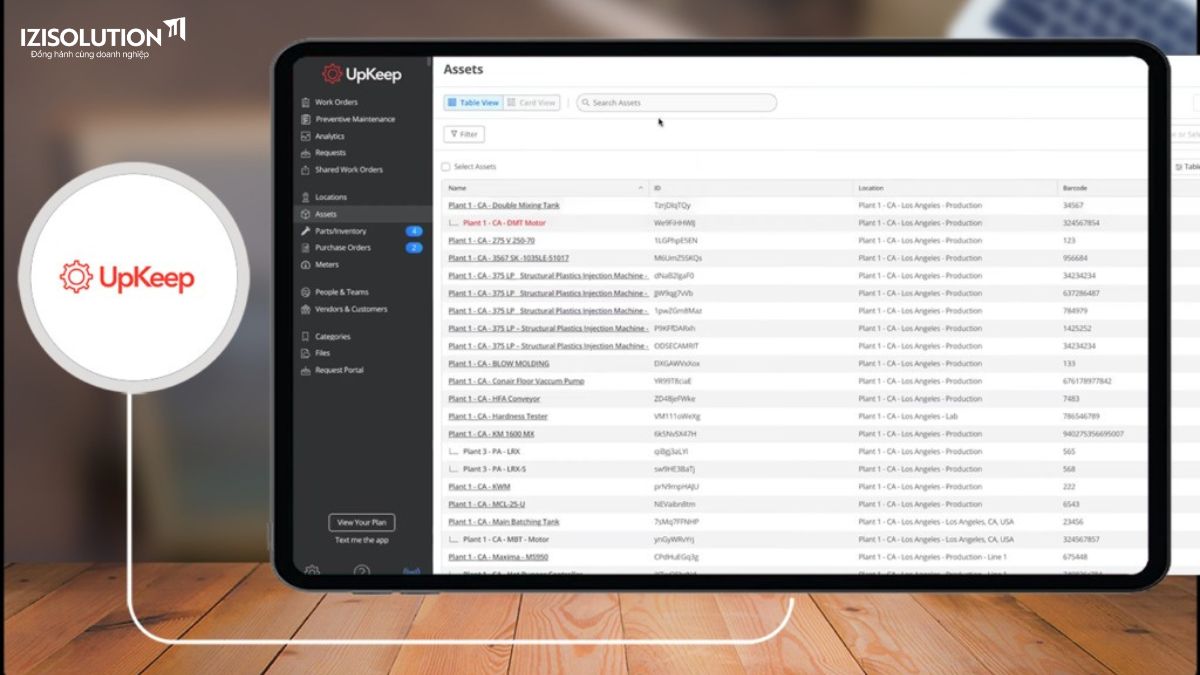Click the People & Teams icon
This screenshot has width=1200, height=675.
306,292
